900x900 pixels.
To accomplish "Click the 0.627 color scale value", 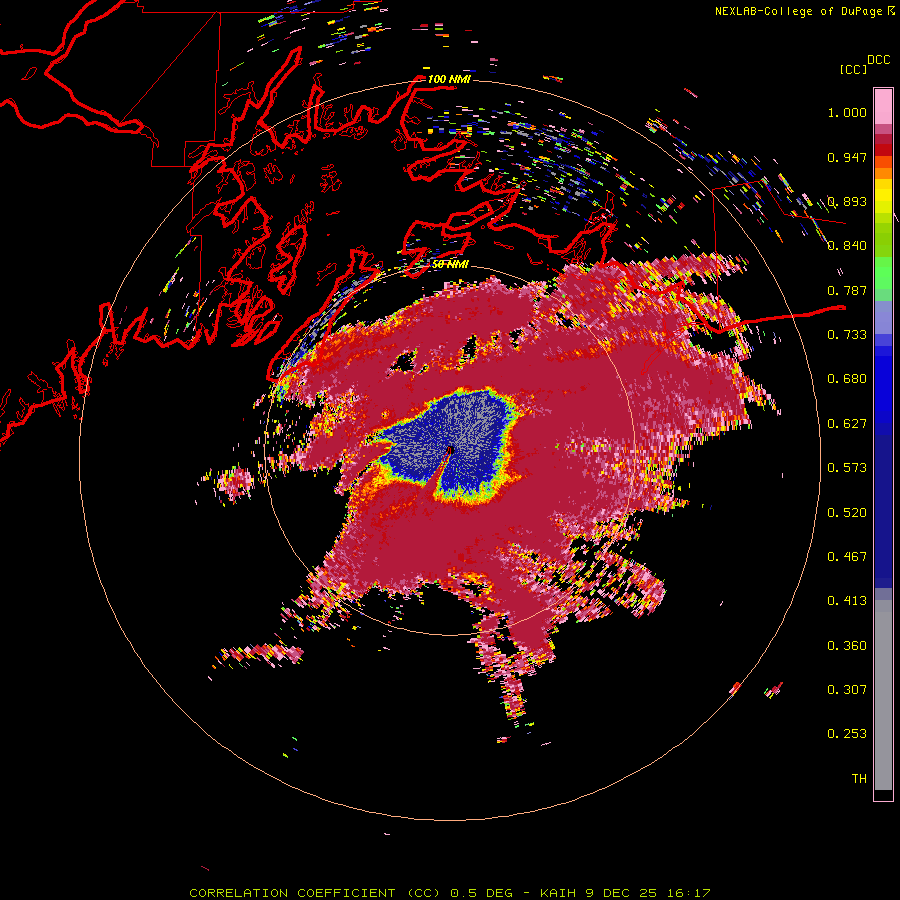I will click(847, 424).
